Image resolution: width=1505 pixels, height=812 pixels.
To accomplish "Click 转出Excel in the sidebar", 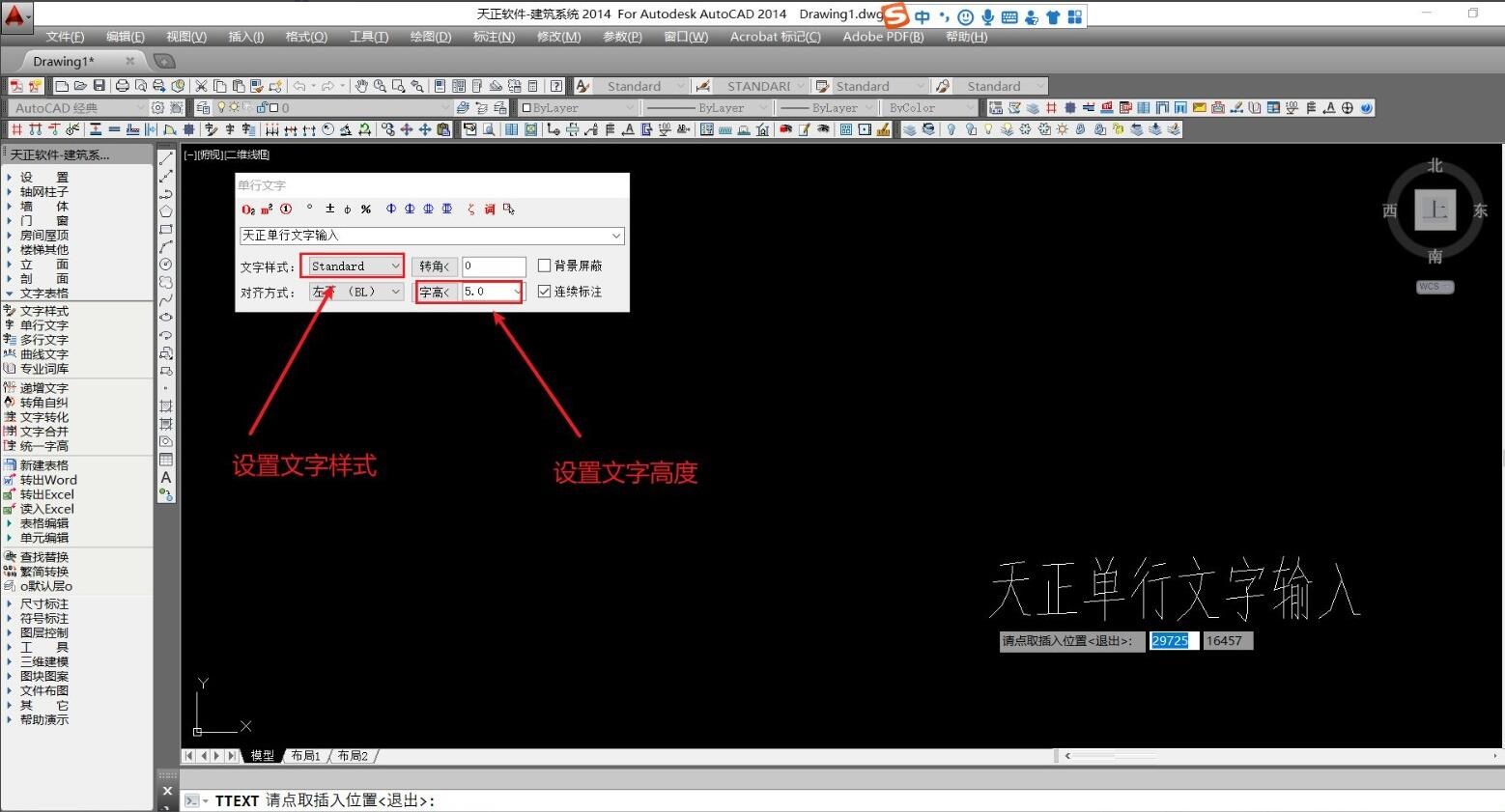I will pyautogui.click(x=47, y=494).
